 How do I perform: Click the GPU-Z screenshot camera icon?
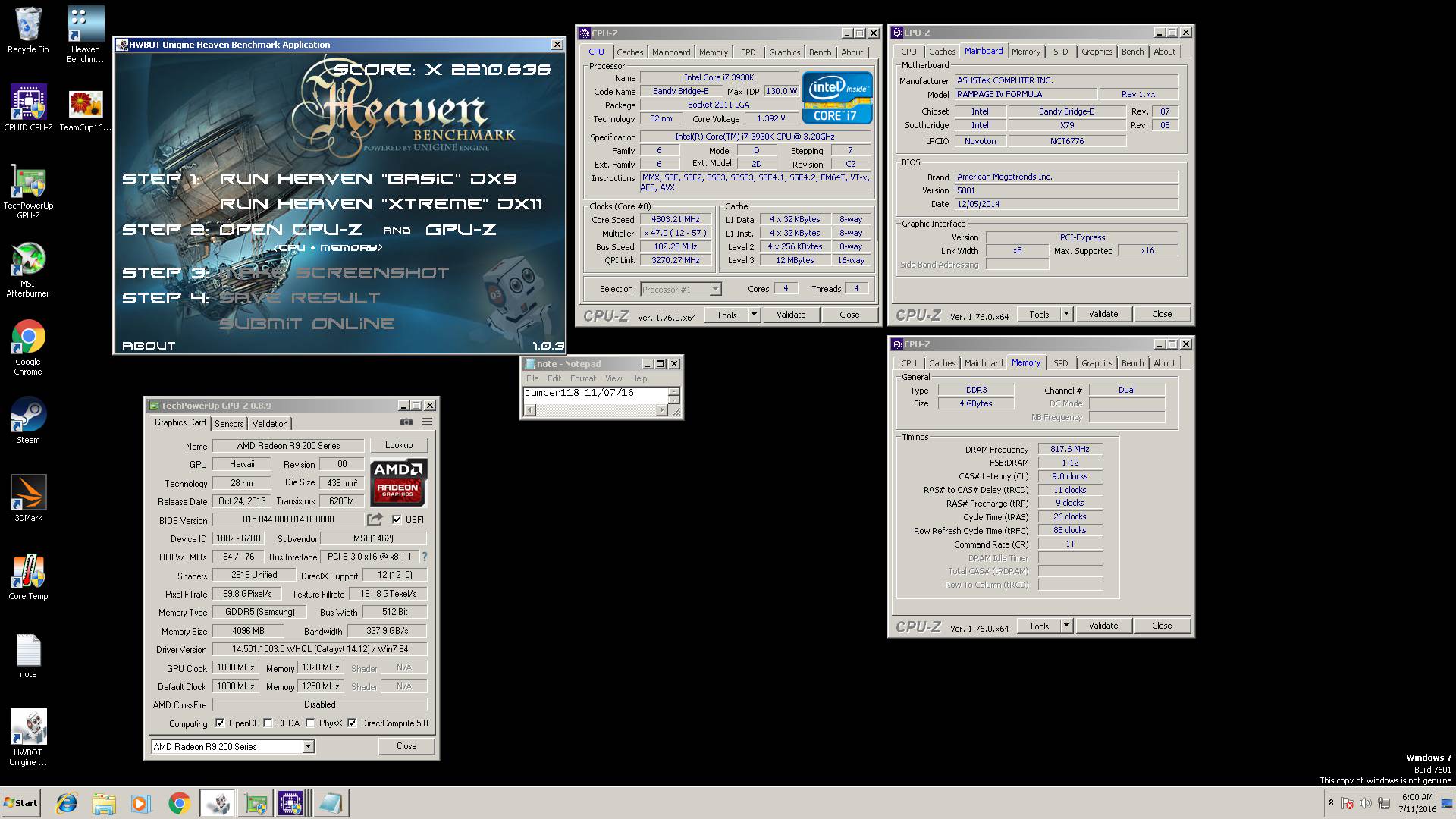pos(406,422)
